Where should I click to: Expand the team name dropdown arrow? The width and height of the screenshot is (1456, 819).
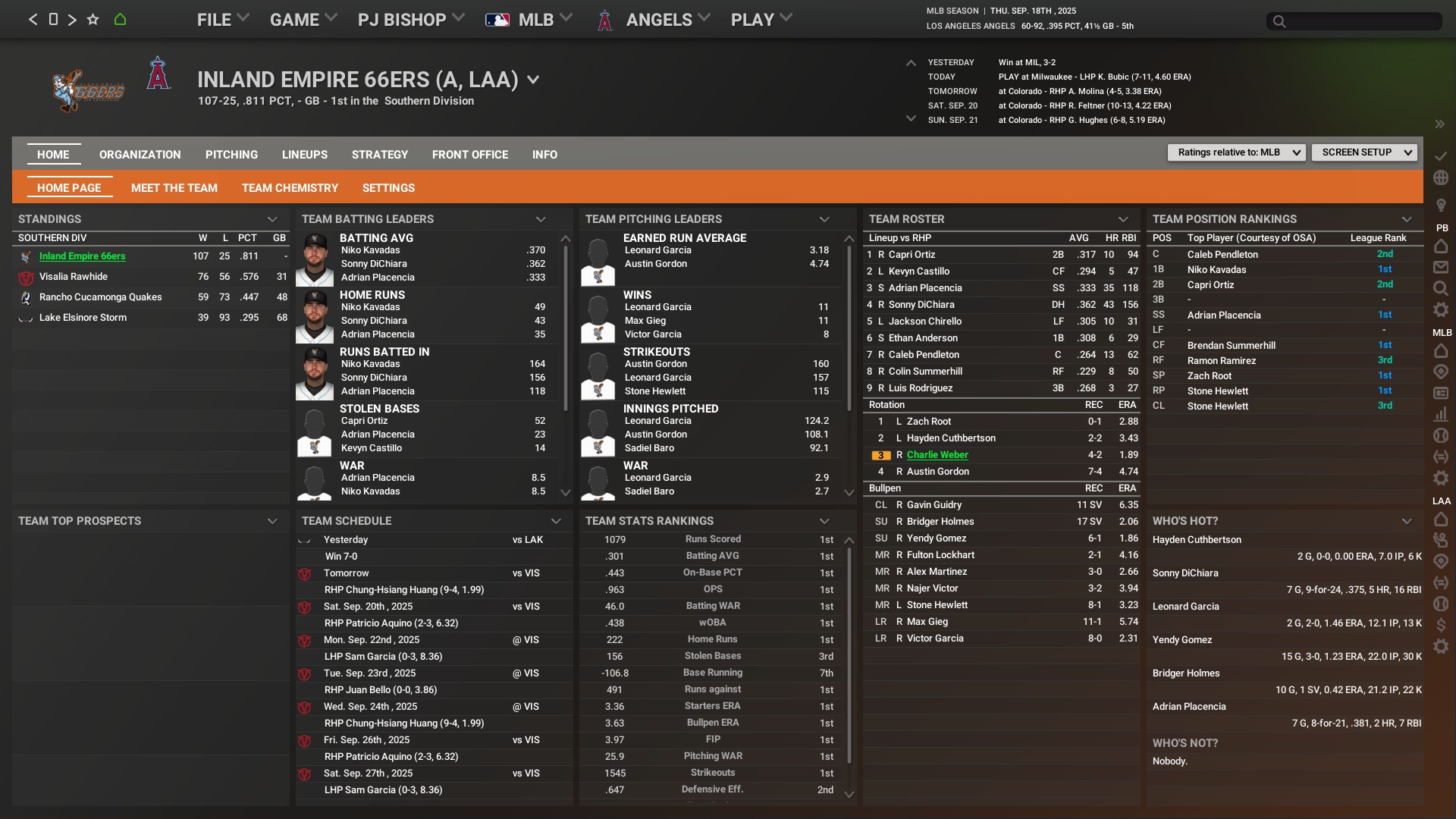(533, 80)
